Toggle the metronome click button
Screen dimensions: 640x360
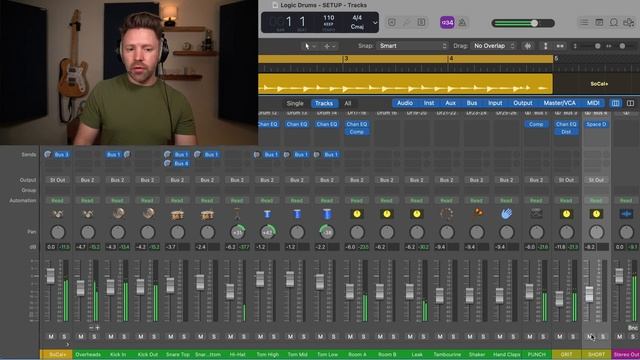pyautogui.click(x=462, y=22)
